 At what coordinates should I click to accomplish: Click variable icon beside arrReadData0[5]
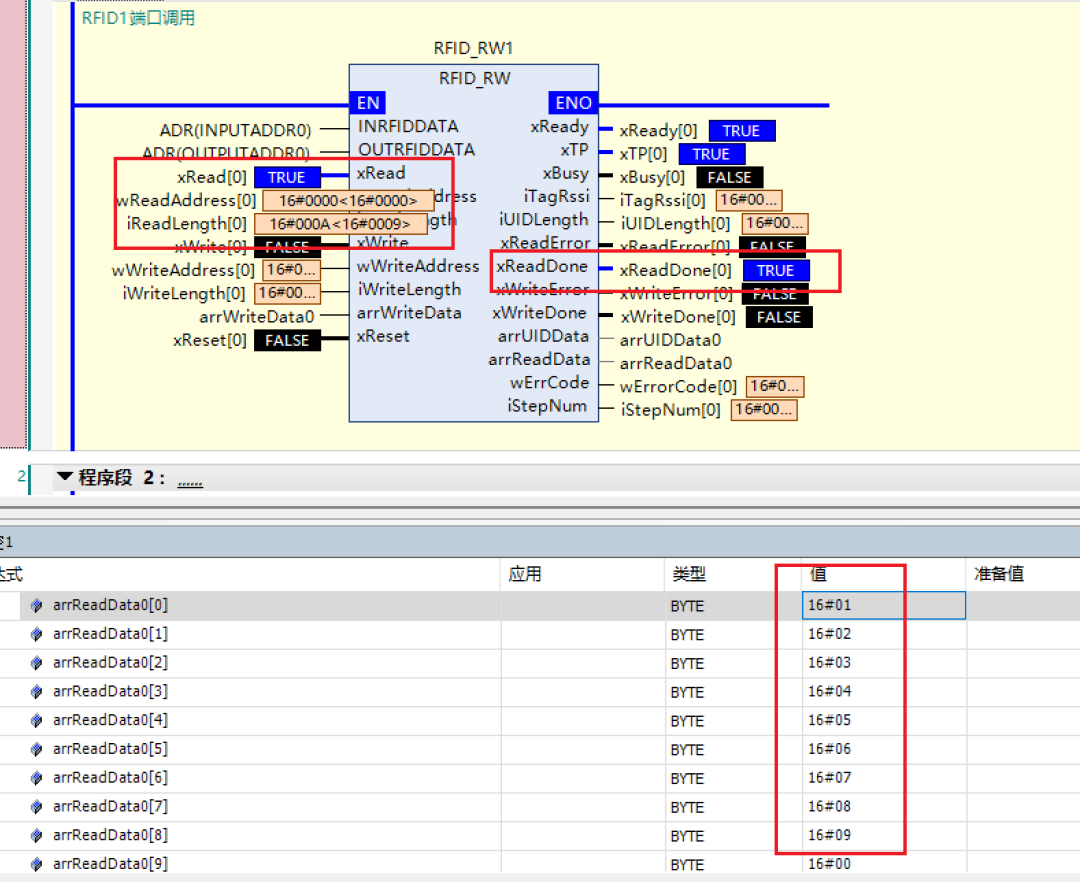(x=37, y=750)
